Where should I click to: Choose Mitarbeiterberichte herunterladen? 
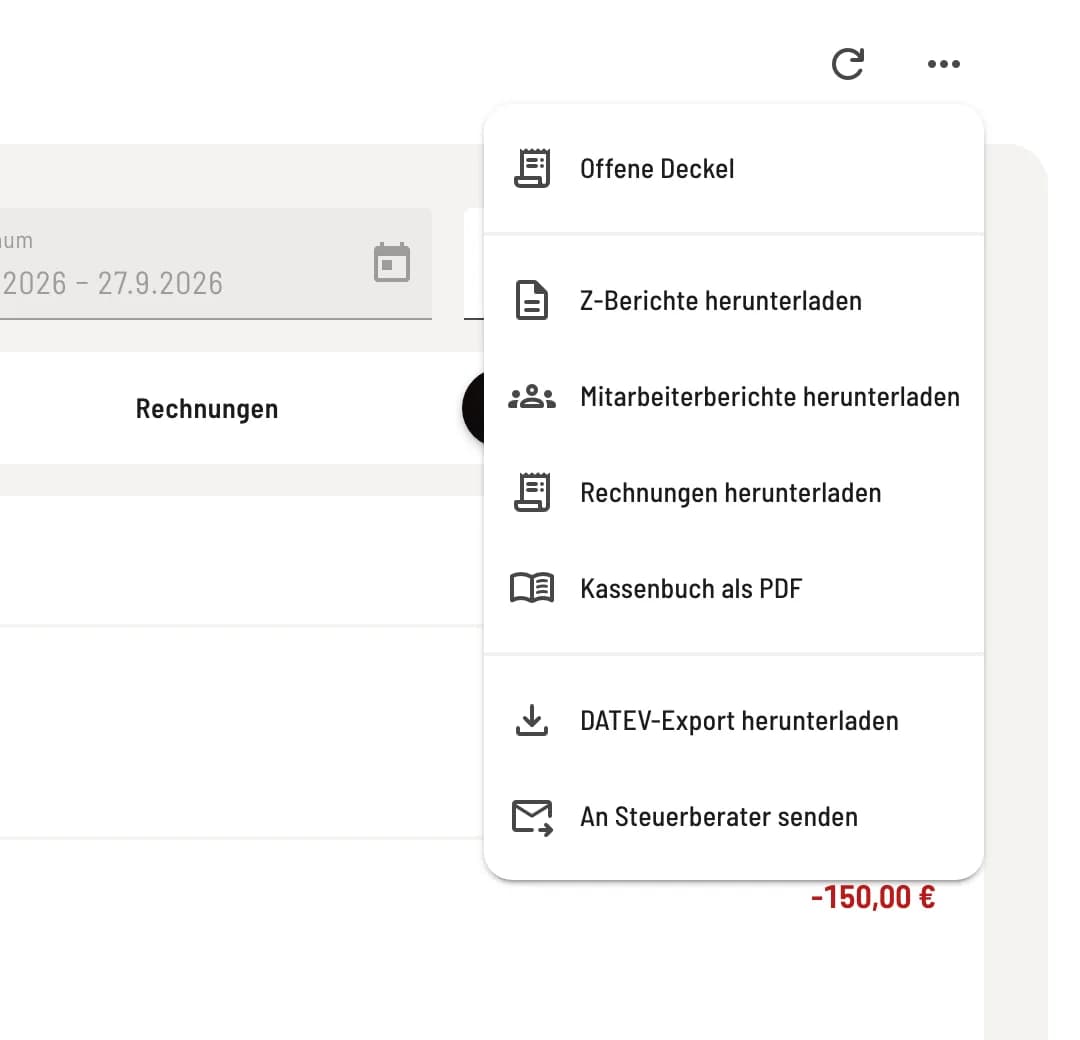tap(734, 397)
